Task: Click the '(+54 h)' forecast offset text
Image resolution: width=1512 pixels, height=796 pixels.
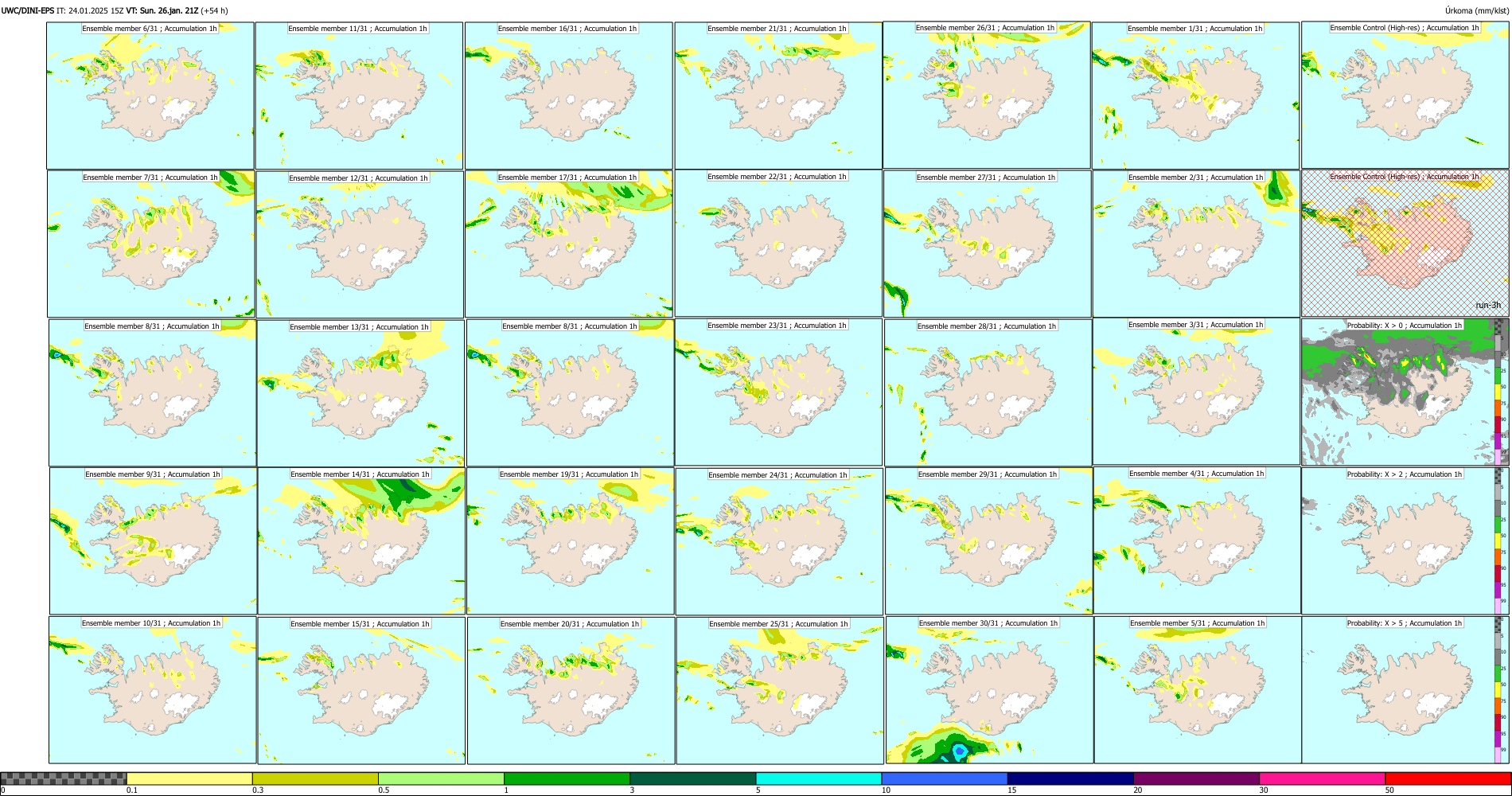Action: [x=215, y=11]
